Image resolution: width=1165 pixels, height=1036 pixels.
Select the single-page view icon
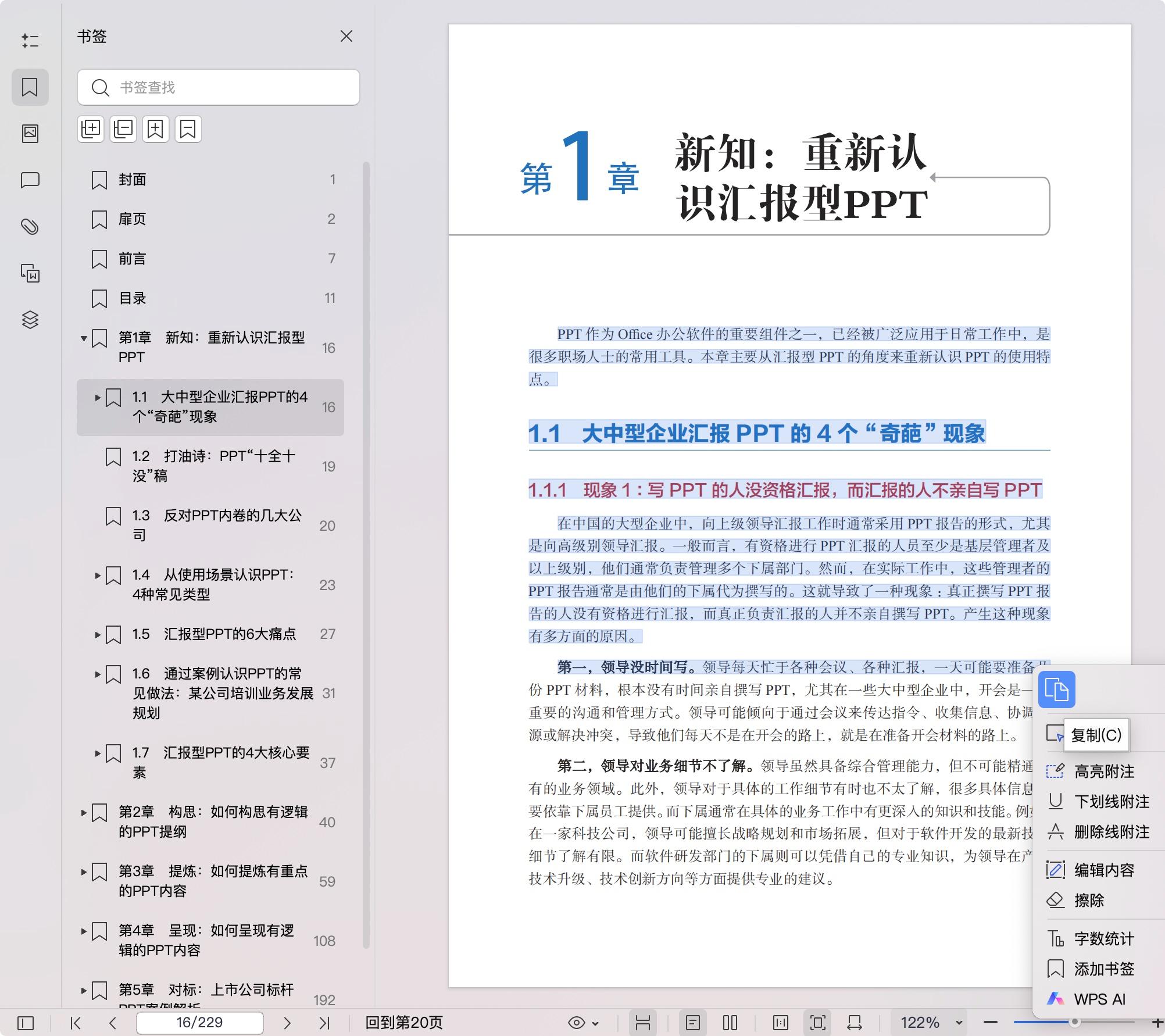(694, 1023)
